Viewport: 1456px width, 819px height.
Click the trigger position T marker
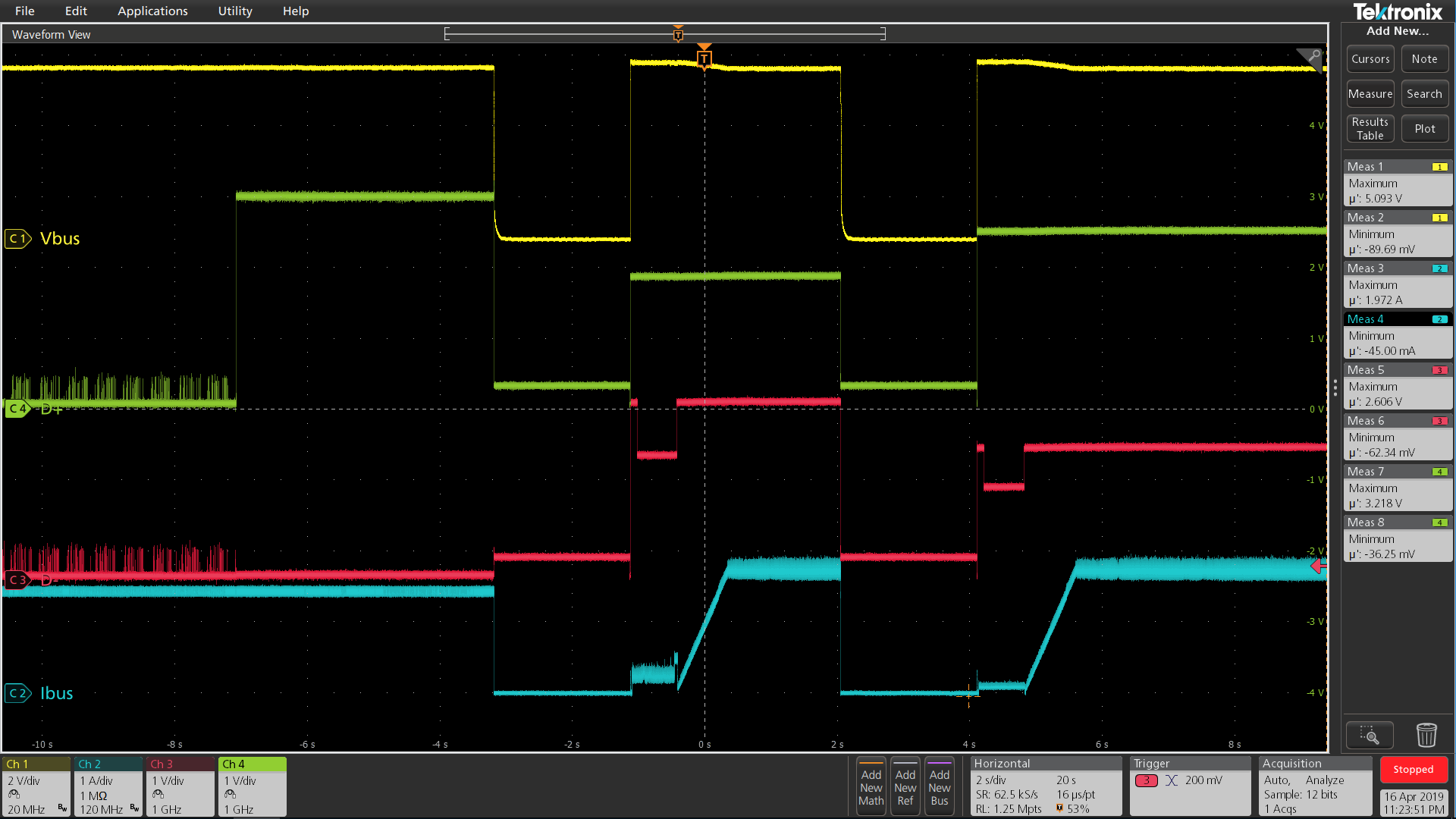704,58
